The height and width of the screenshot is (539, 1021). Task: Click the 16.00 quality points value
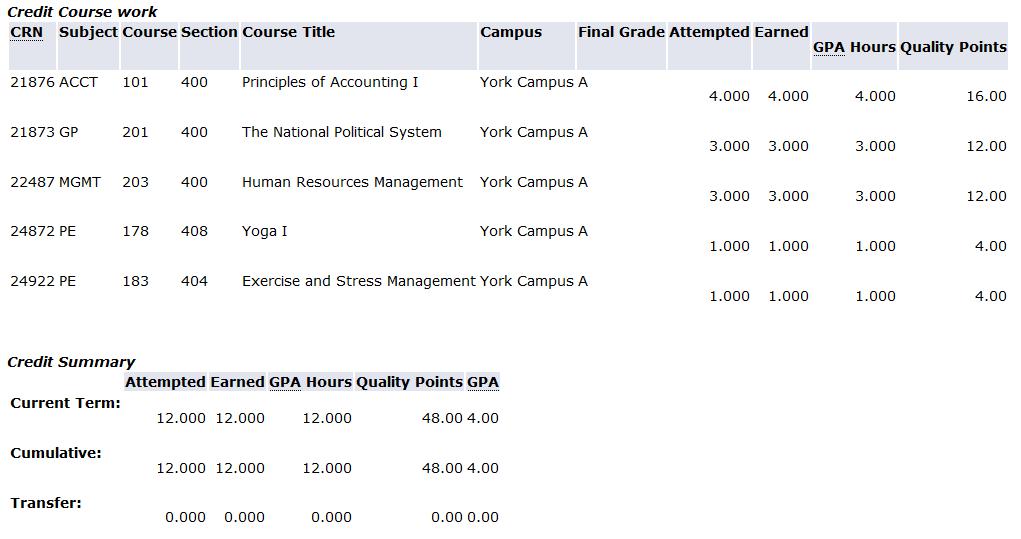986,96
